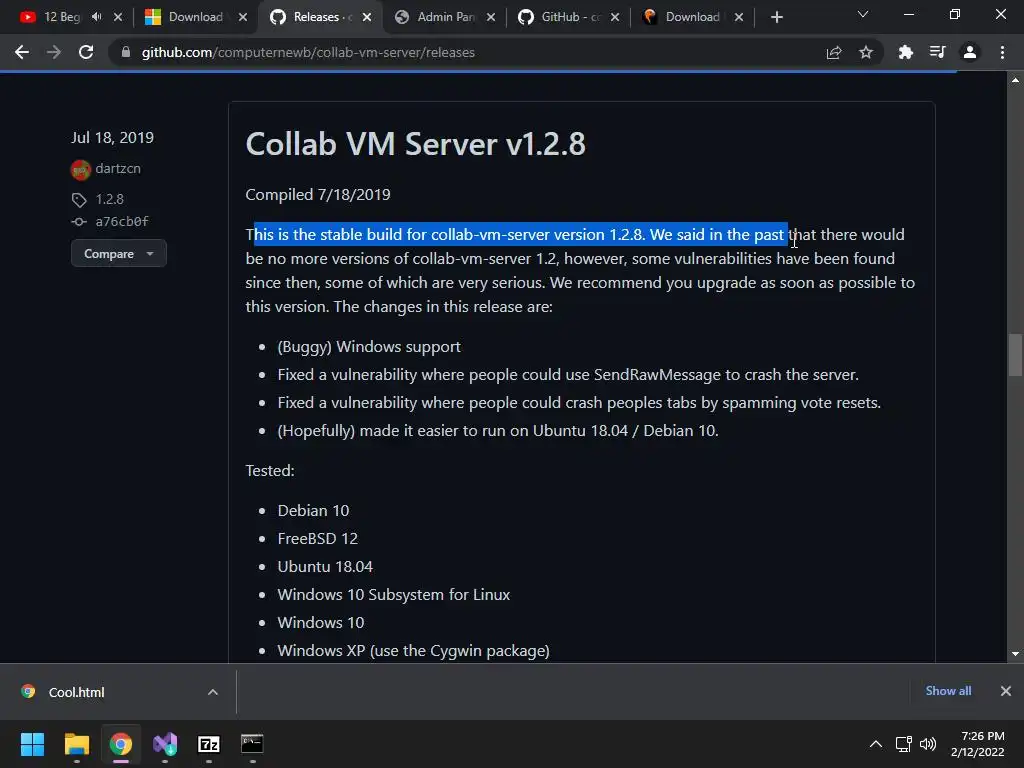The image size is (1024, 768).
Task: Open commit a76cb0f link
Action: [x=122, y=222]
